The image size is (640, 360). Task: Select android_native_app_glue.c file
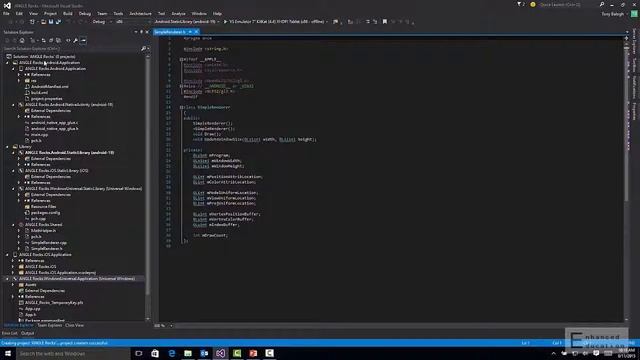tap(54, 122)
